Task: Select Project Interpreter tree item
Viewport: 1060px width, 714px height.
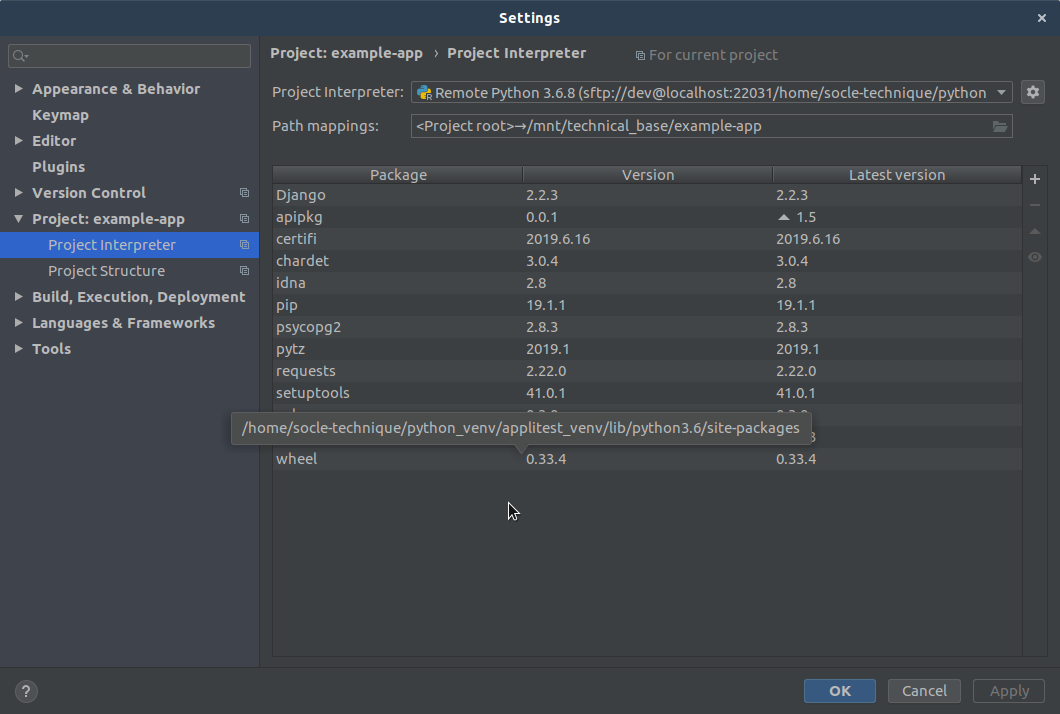Action: click(129, 245)
